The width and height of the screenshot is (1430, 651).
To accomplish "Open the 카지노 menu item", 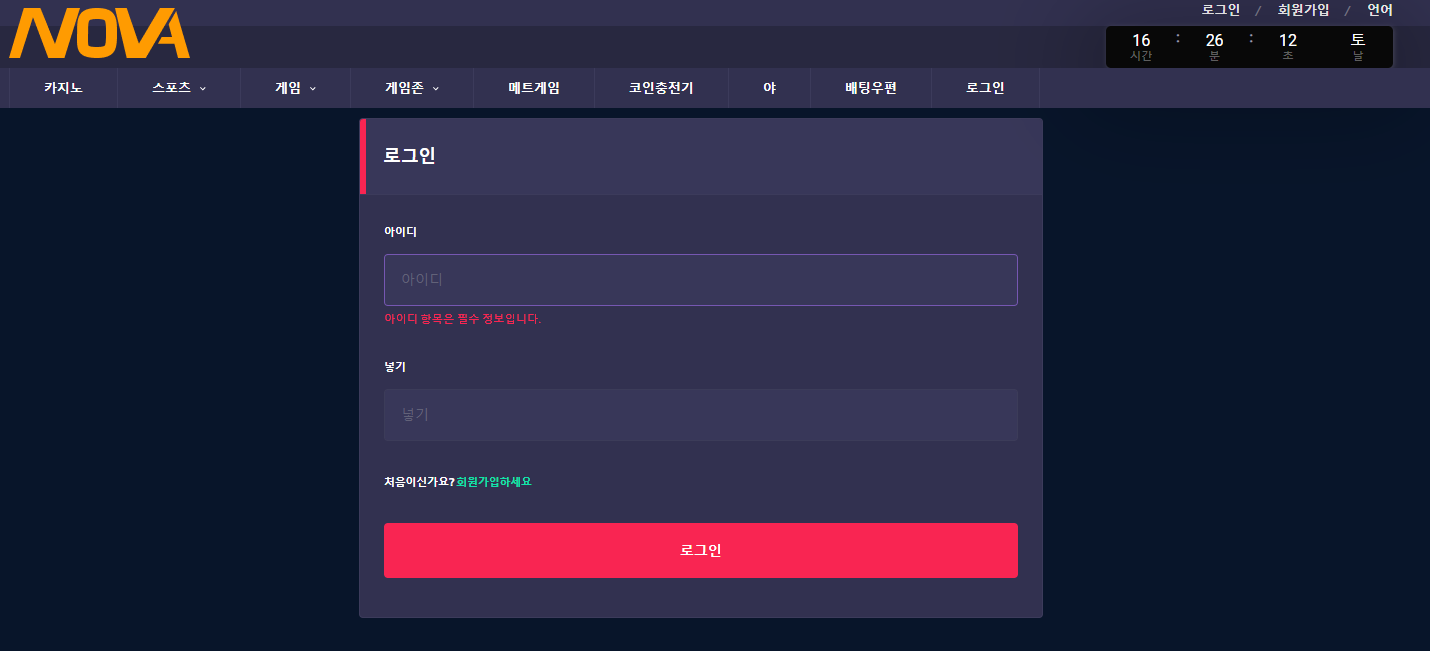I will 63,88.
